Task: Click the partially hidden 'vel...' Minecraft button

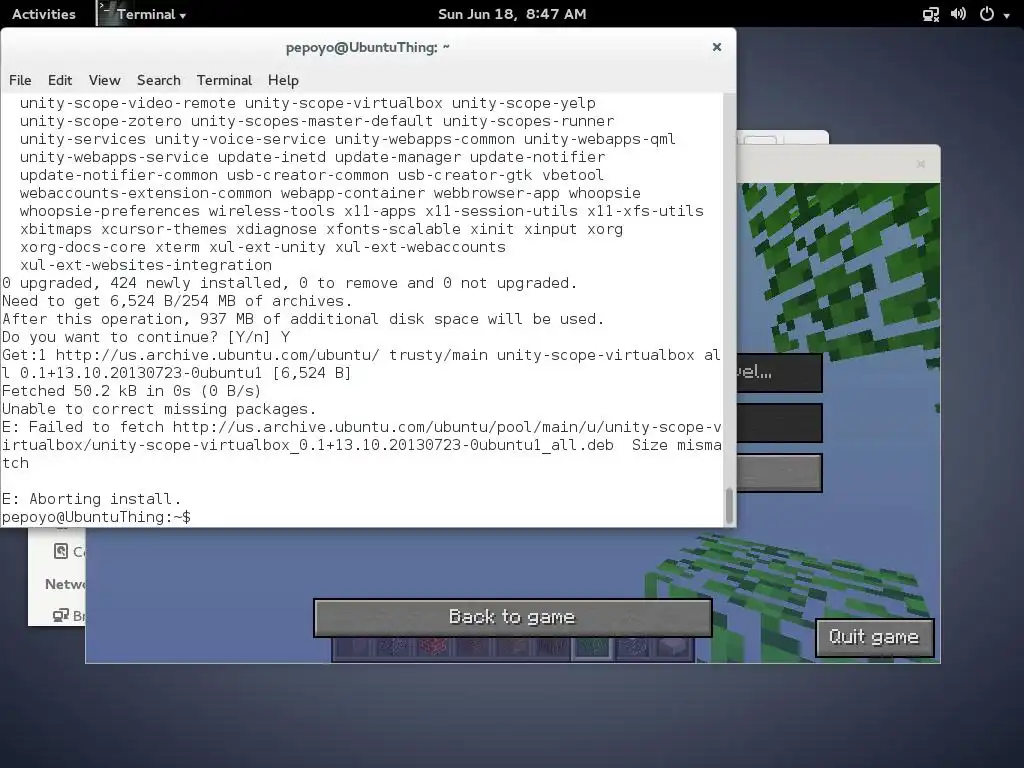Action: pos(778,373)
